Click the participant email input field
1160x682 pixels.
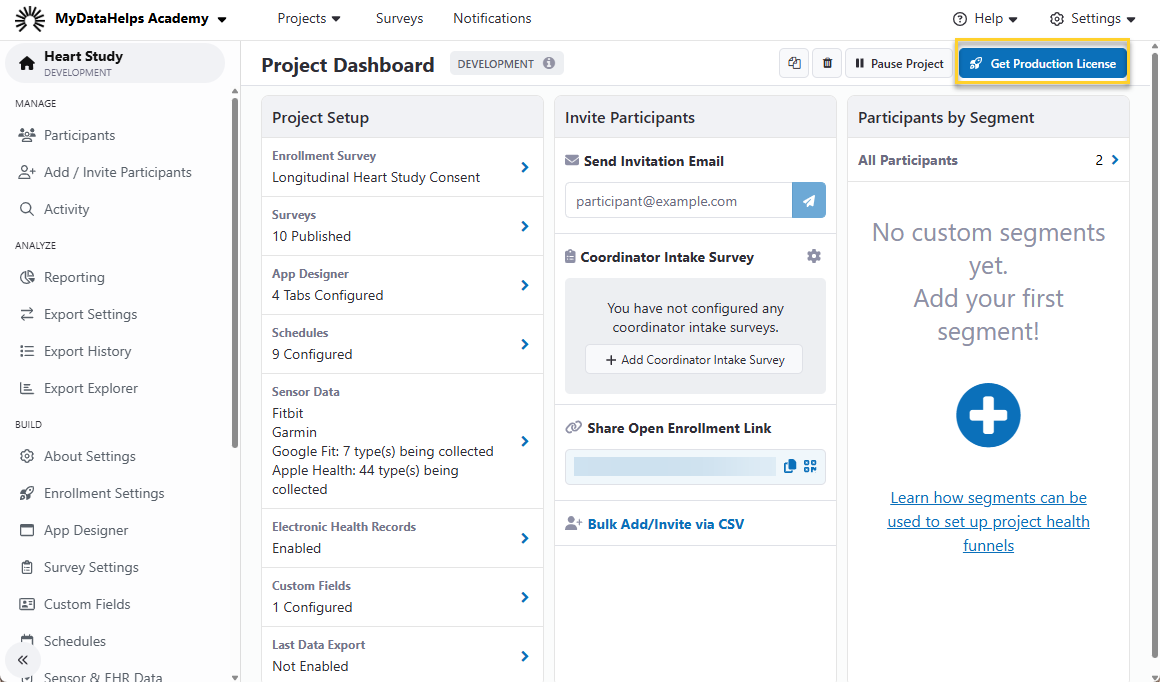[x=678, y=200]
